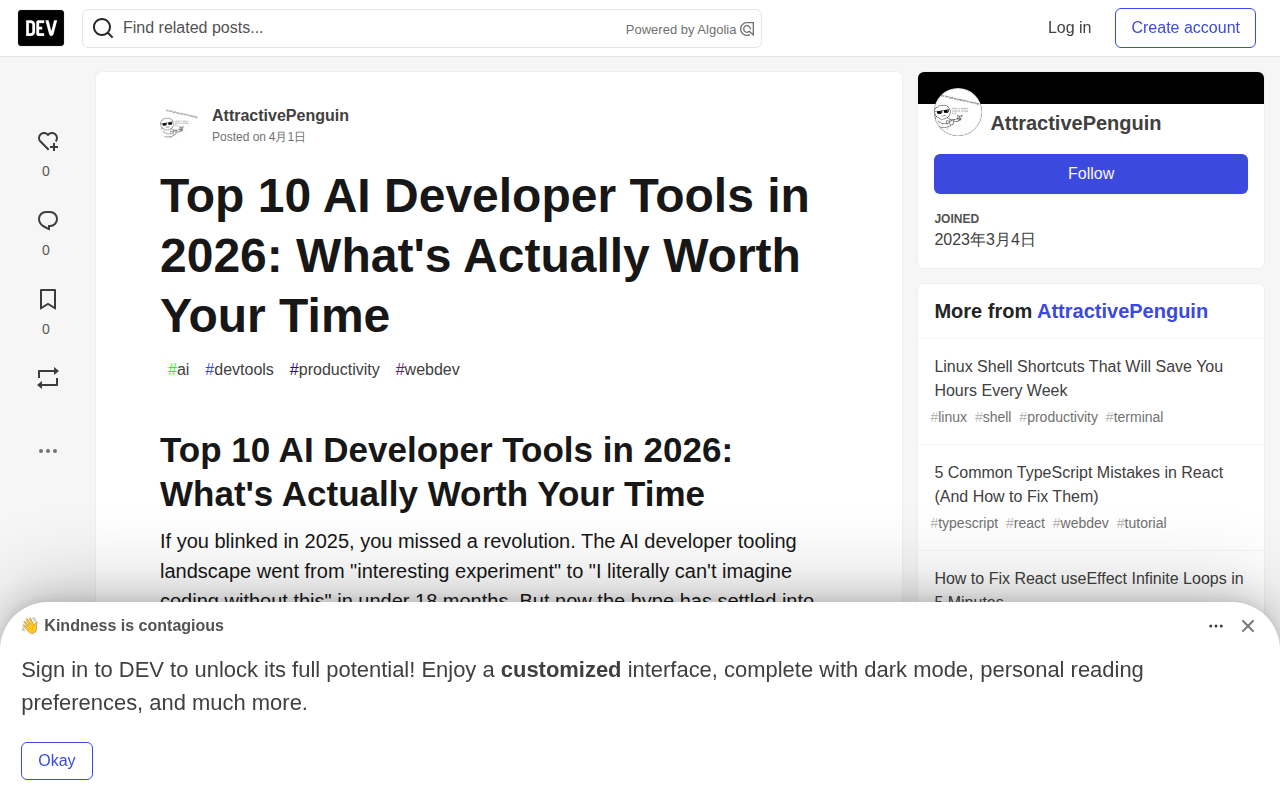
Task: Open the #ai tag under title
Action: (179, 369)
